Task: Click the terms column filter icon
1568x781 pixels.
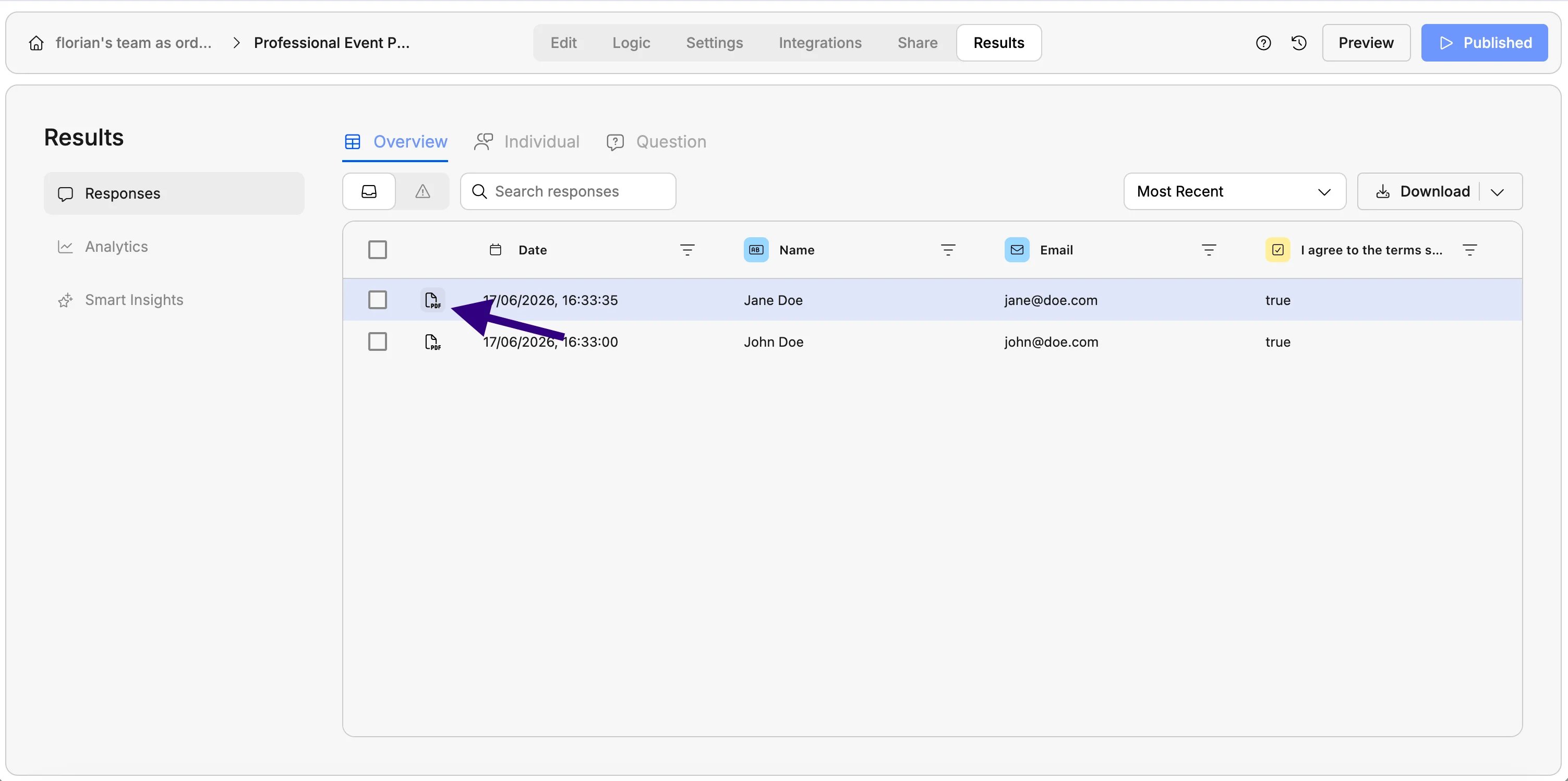Action: [1469, 250]
